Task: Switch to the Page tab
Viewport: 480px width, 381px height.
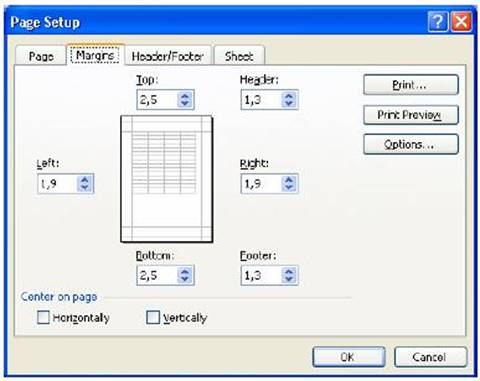Action: 41,56
